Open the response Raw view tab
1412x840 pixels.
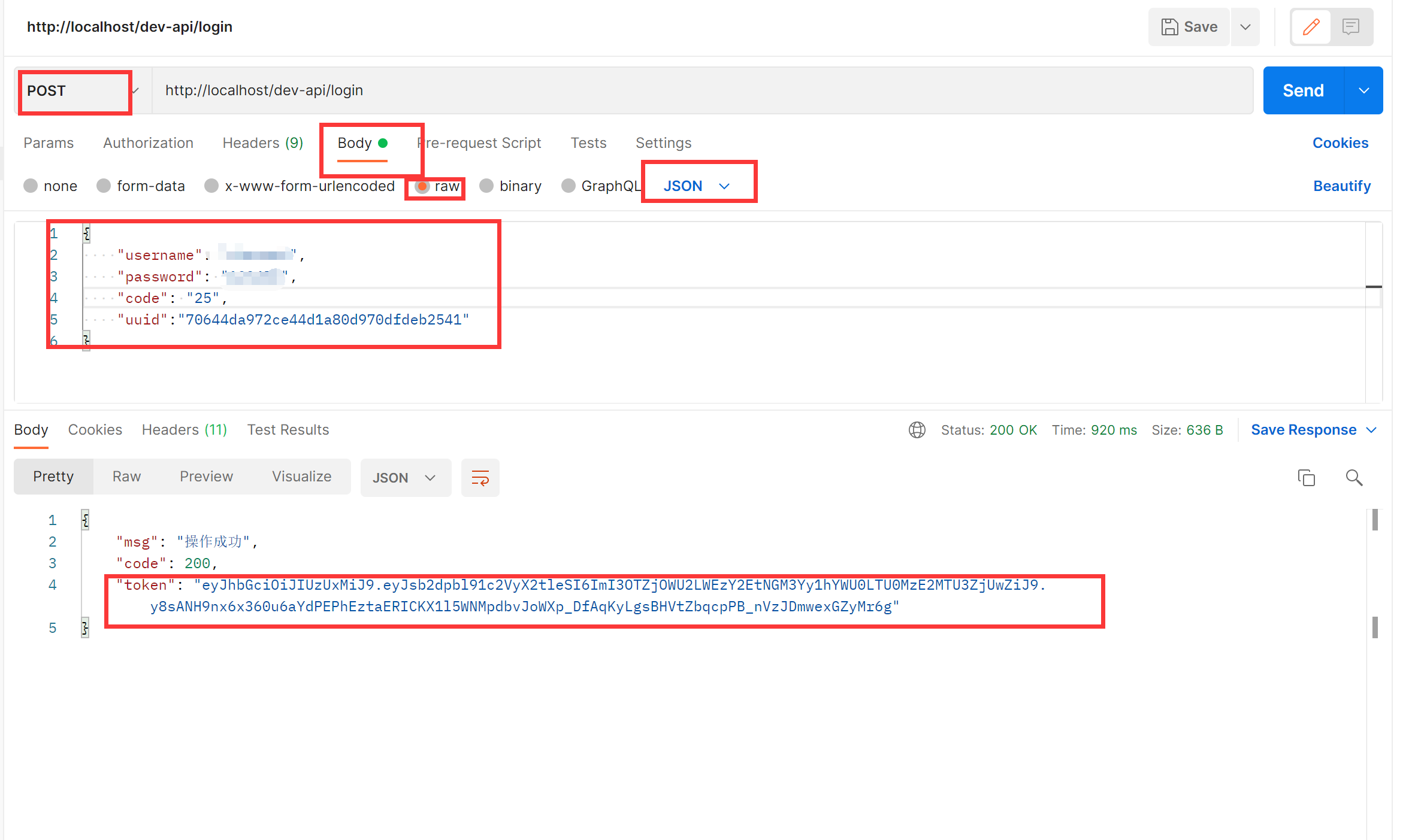[x=126, y=477]
